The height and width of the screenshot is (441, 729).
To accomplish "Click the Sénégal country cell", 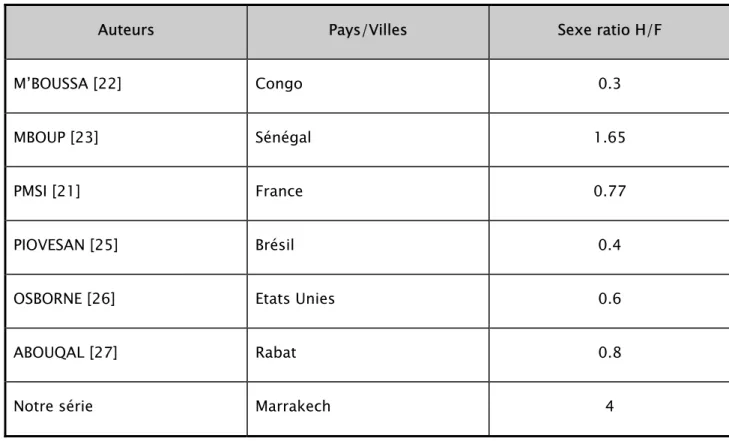I will 368,139.
